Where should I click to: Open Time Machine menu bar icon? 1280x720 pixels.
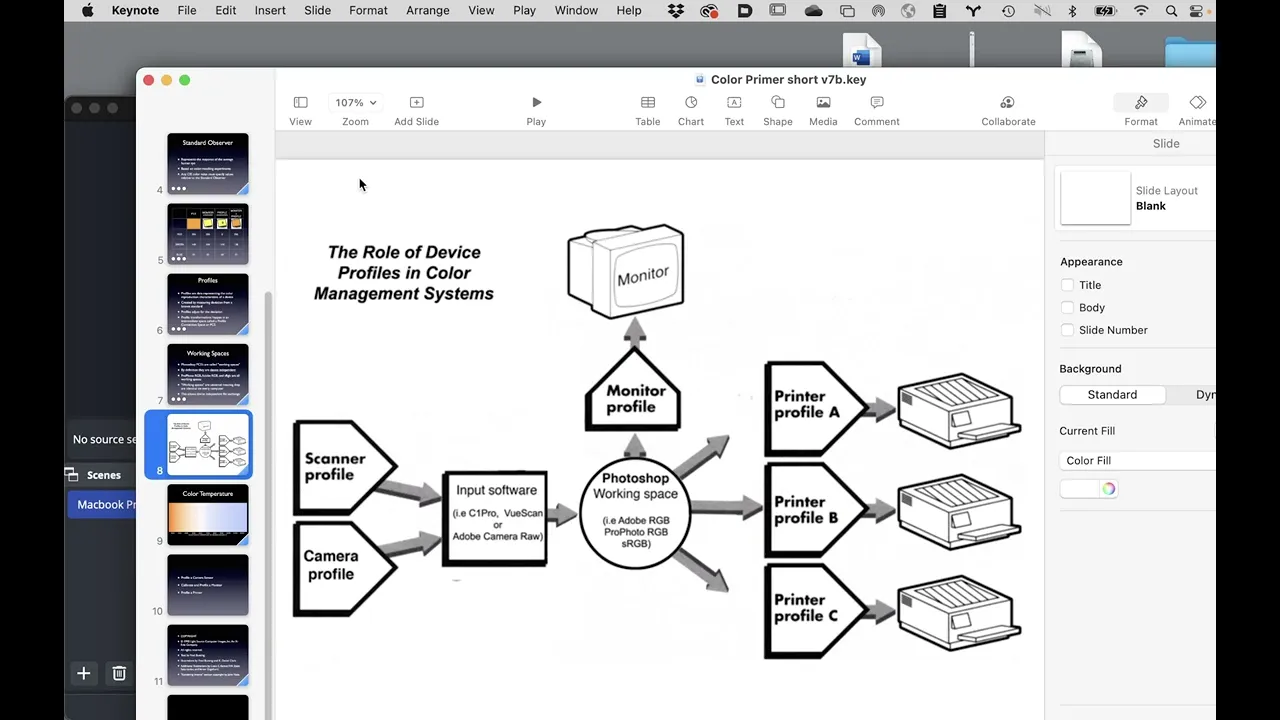click(1008, 11)
